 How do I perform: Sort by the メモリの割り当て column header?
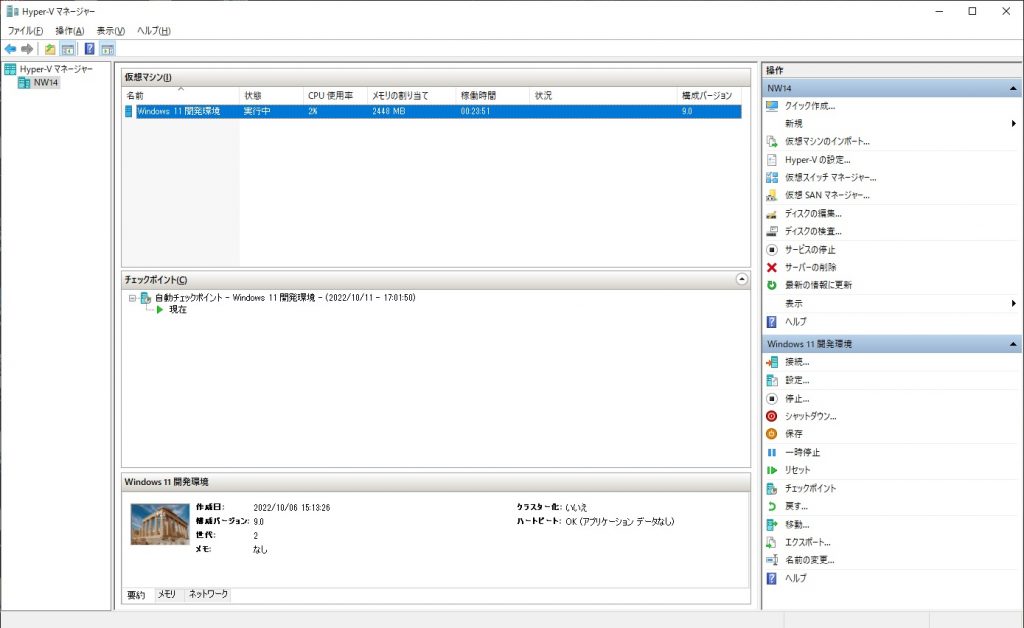(x=411, y=95)
